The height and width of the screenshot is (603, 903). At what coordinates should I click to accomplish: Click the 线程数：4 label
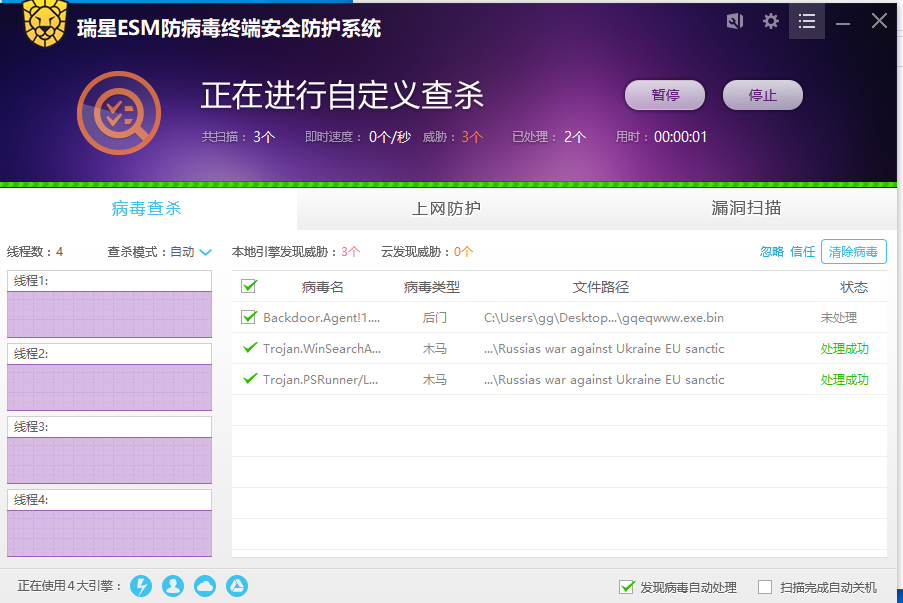(35, 252)
